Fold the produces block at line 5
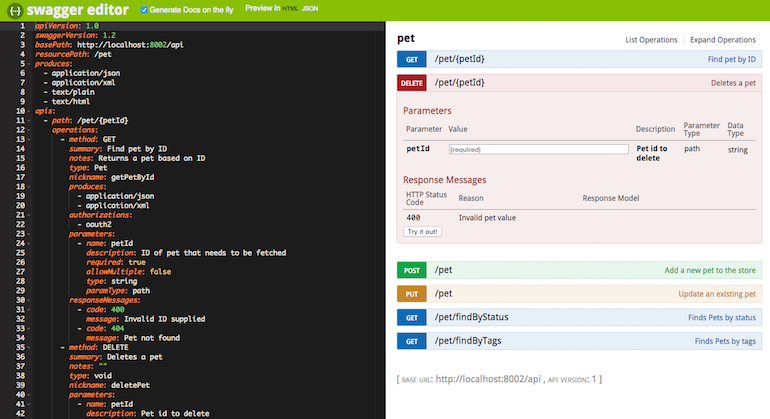This screenshot has height=419, width=770. [x=29, y=64]
